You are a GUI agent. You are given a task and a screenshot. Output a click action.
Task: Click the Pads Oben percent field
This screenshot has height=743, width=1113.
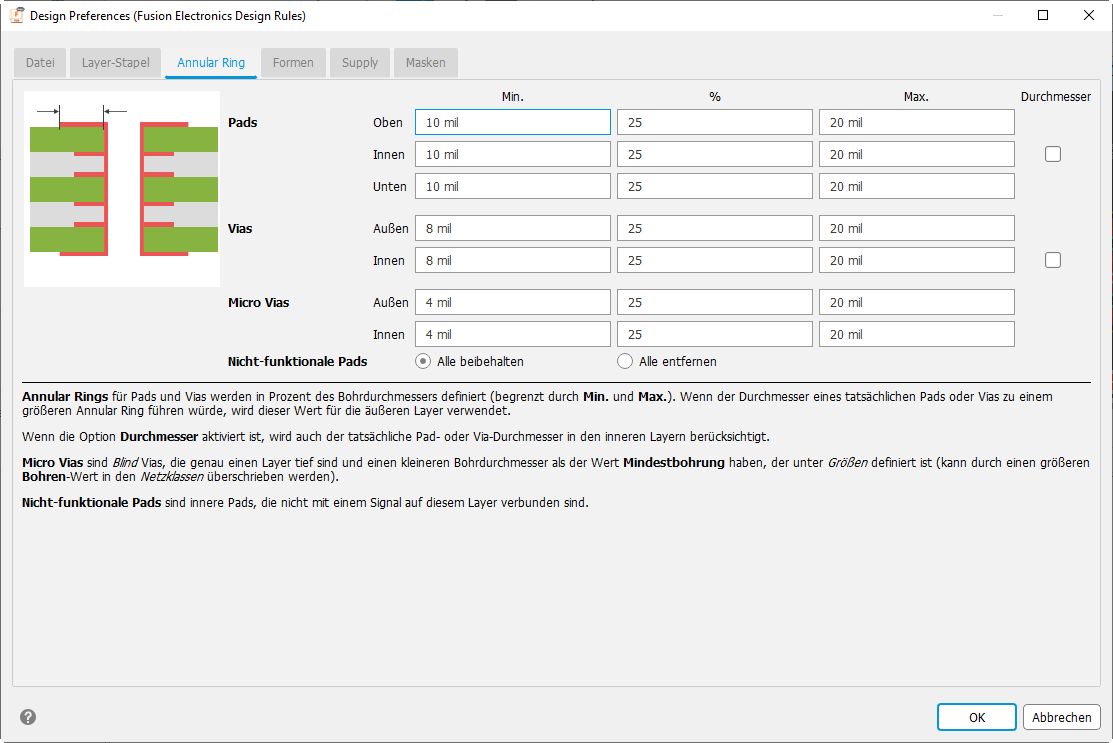(x=715, y=122)
